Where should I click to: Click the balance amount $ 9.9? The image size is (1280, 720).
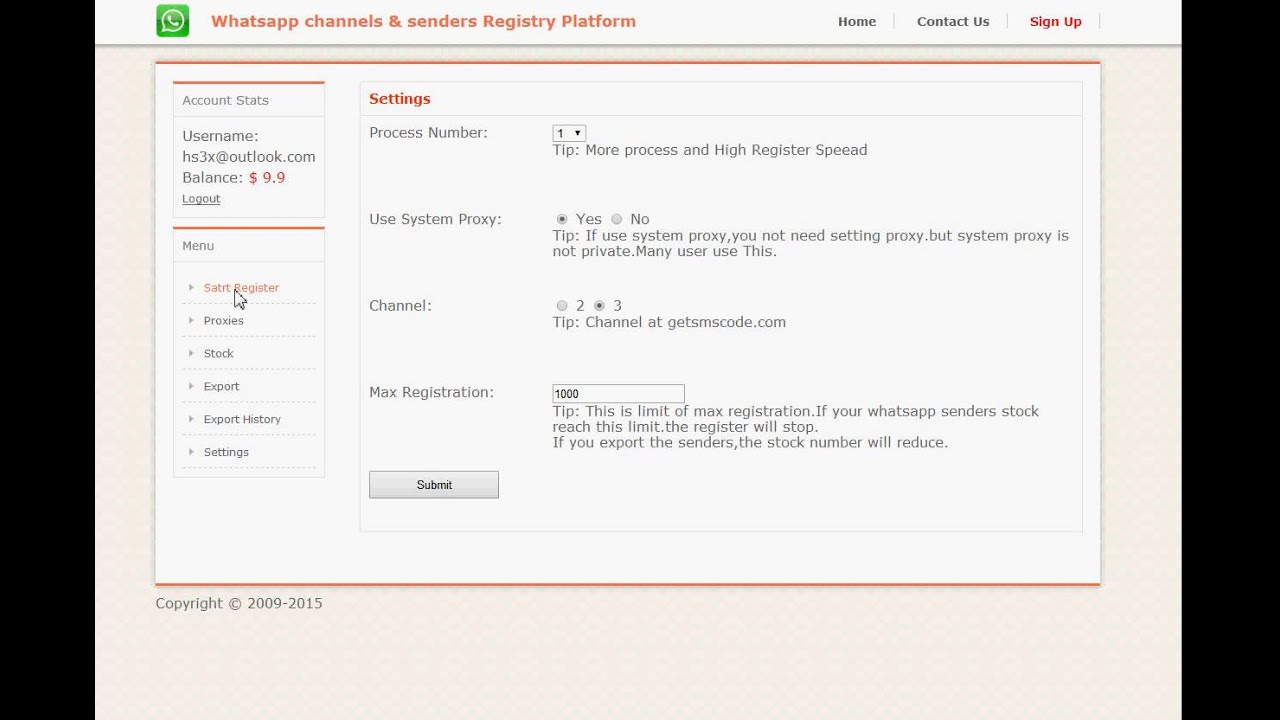[x=267, y=178]
